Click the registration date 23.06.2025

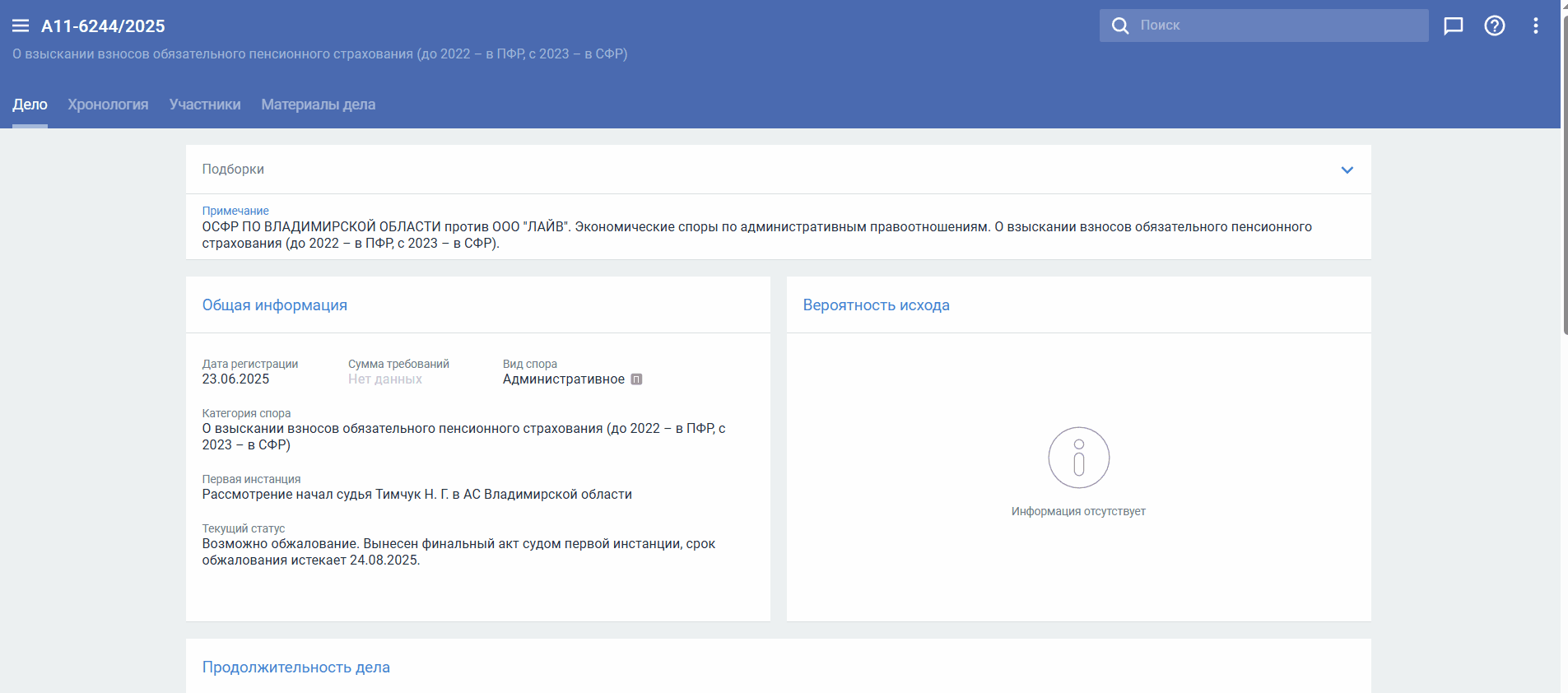[235, 379]
